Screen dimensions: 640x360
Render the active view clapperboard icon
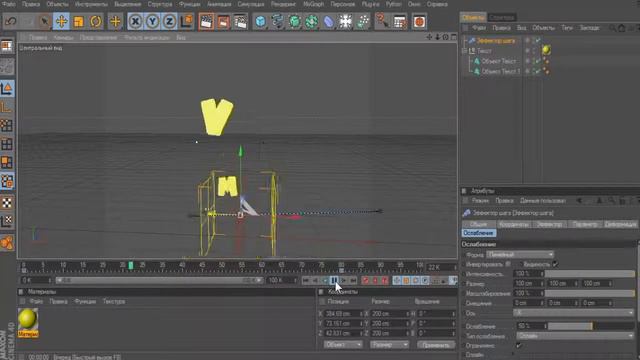(x=207, y=21)
